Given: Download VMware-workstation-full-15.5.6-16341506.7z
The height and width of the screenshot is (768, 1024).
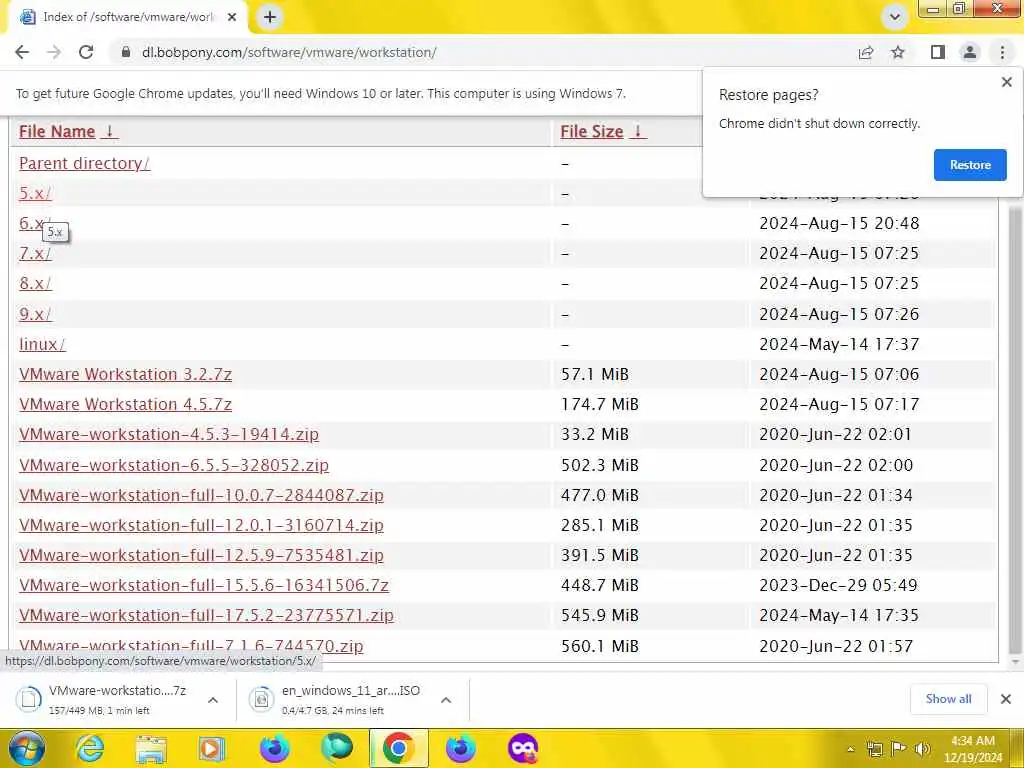Looking at the screenshot, I should coord(204,585).
